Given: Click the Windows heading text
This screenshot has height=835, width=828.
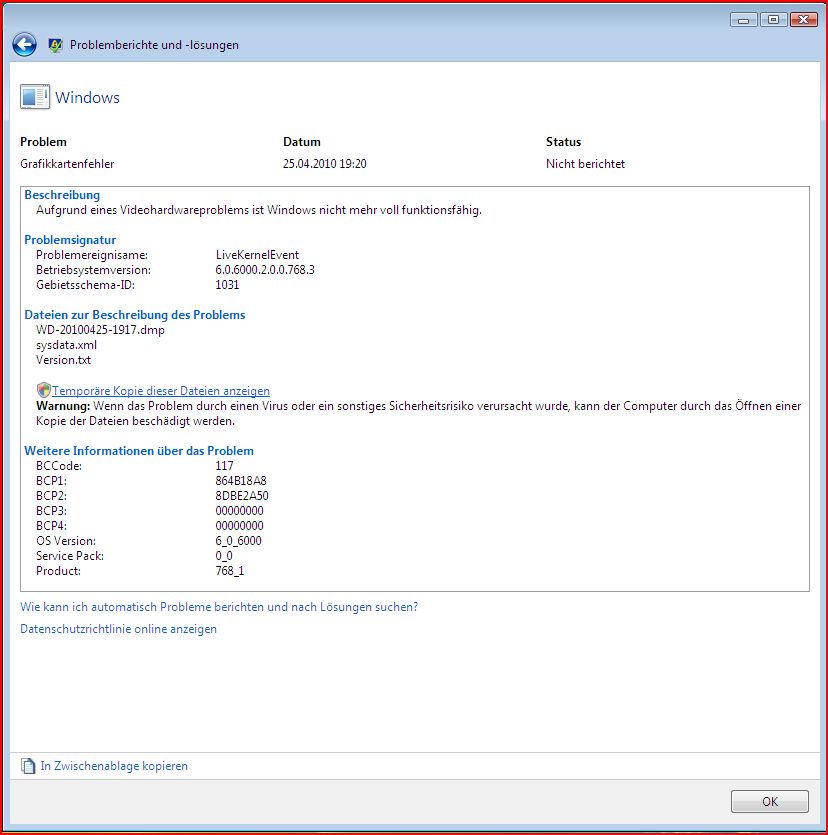Looking at the screenshot, I should point(87,97).
